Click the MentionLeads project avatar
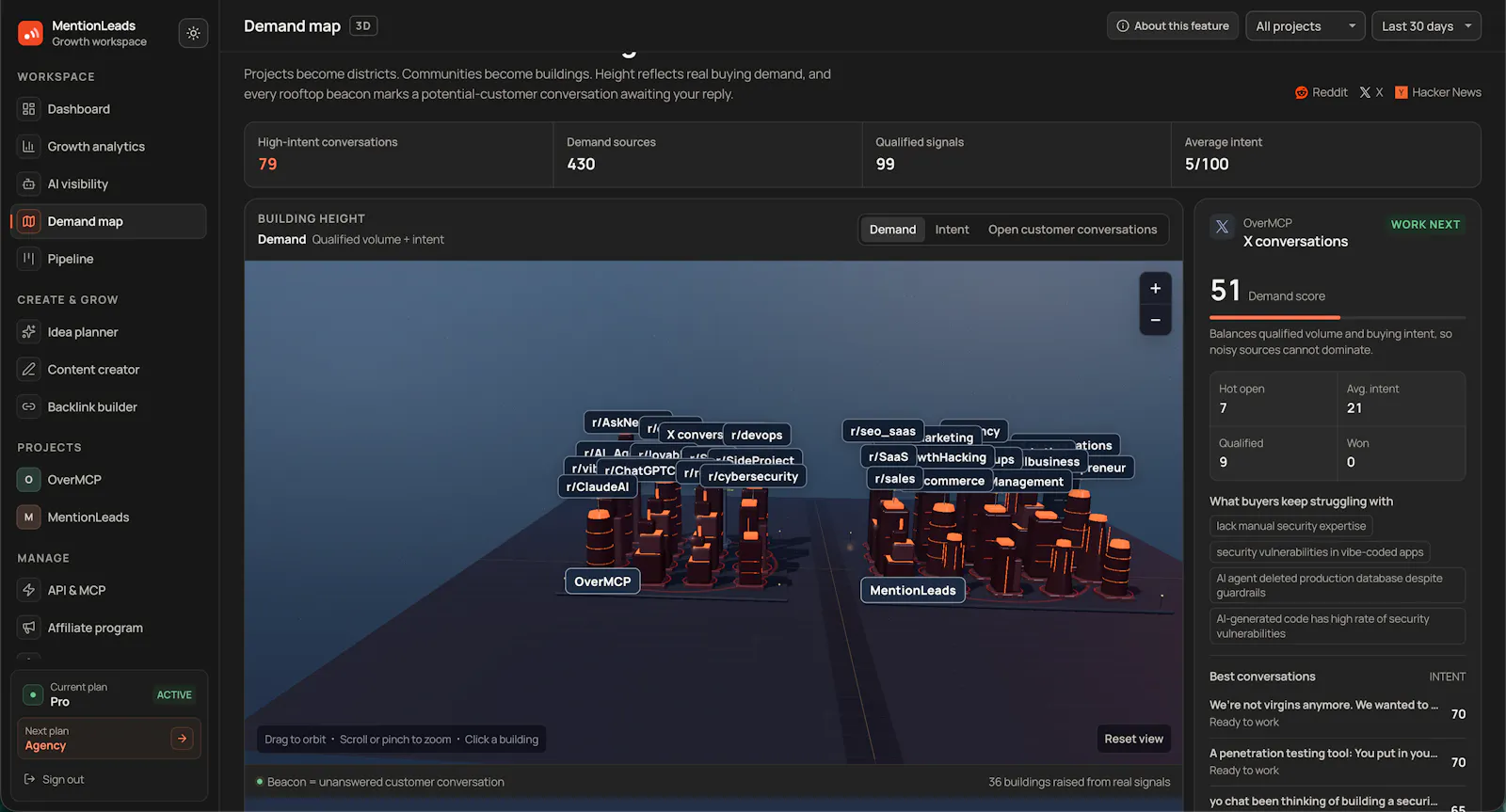The image size is (1506, 812). click(x=29, y=517)
